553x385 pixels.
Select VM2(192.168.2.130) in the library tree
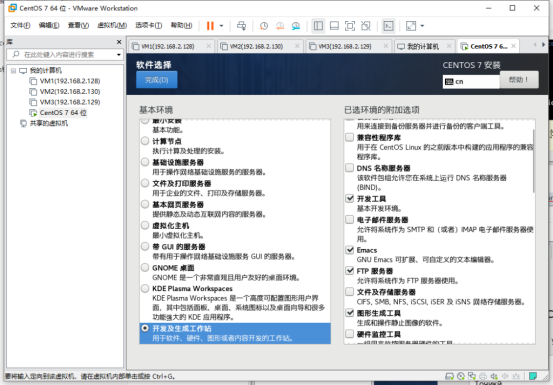tap(70, 92)
